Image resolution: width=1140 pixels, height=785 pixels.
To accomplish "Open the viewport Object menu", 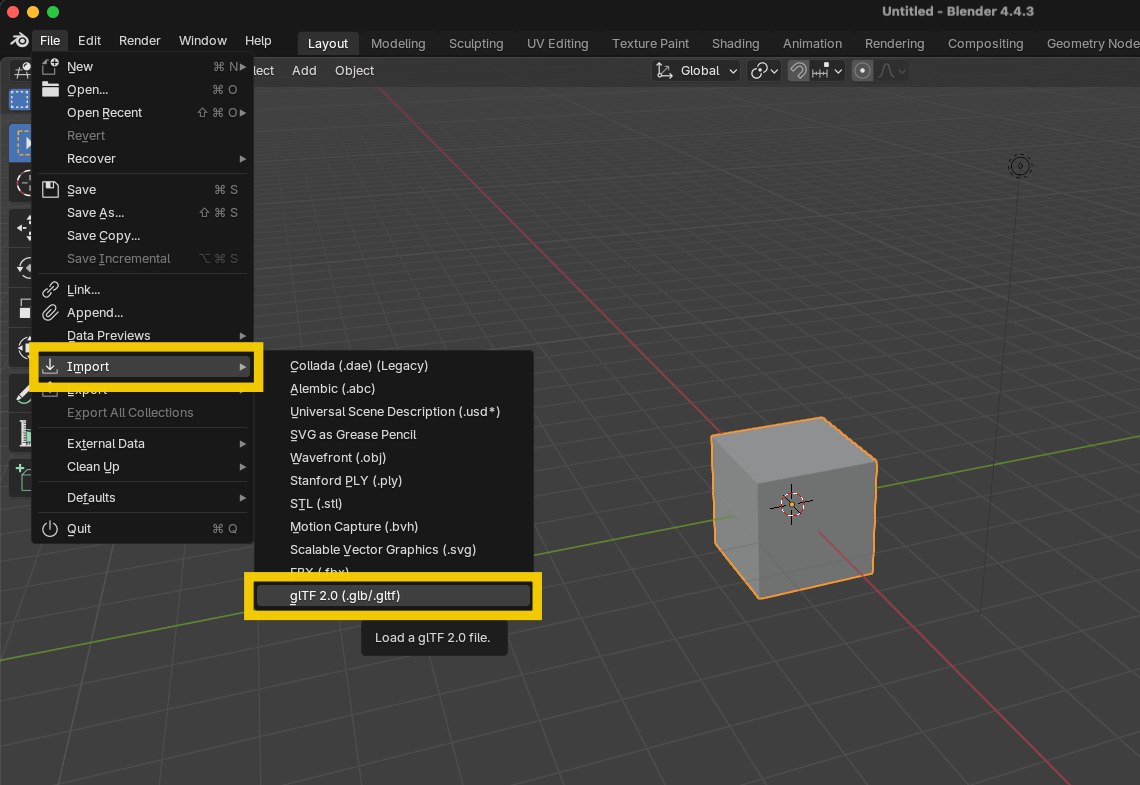I will tap(355, 71).
